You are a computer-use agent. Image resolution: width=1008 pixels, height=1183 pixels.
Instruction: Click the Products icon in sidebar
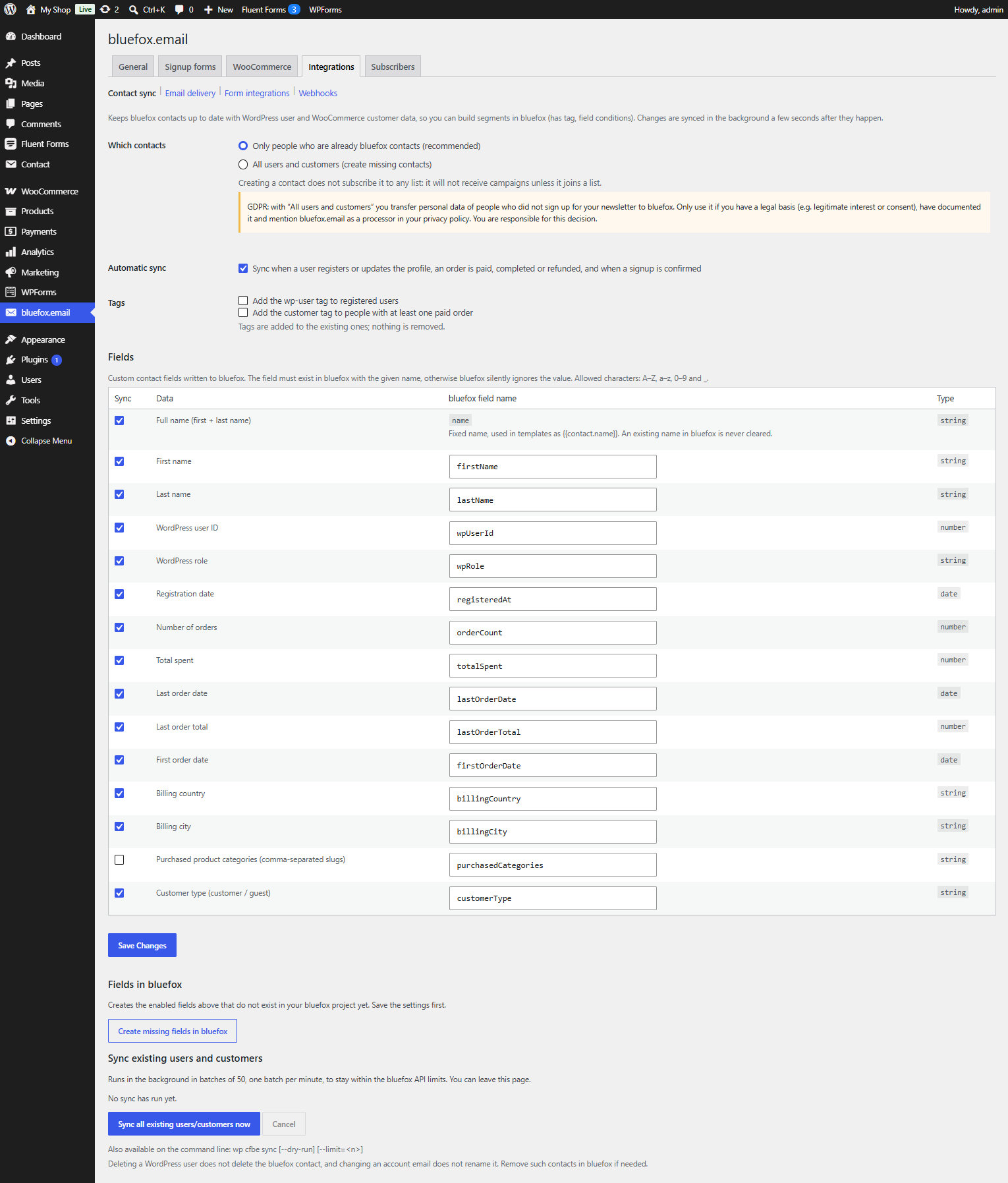coord(11,211)
